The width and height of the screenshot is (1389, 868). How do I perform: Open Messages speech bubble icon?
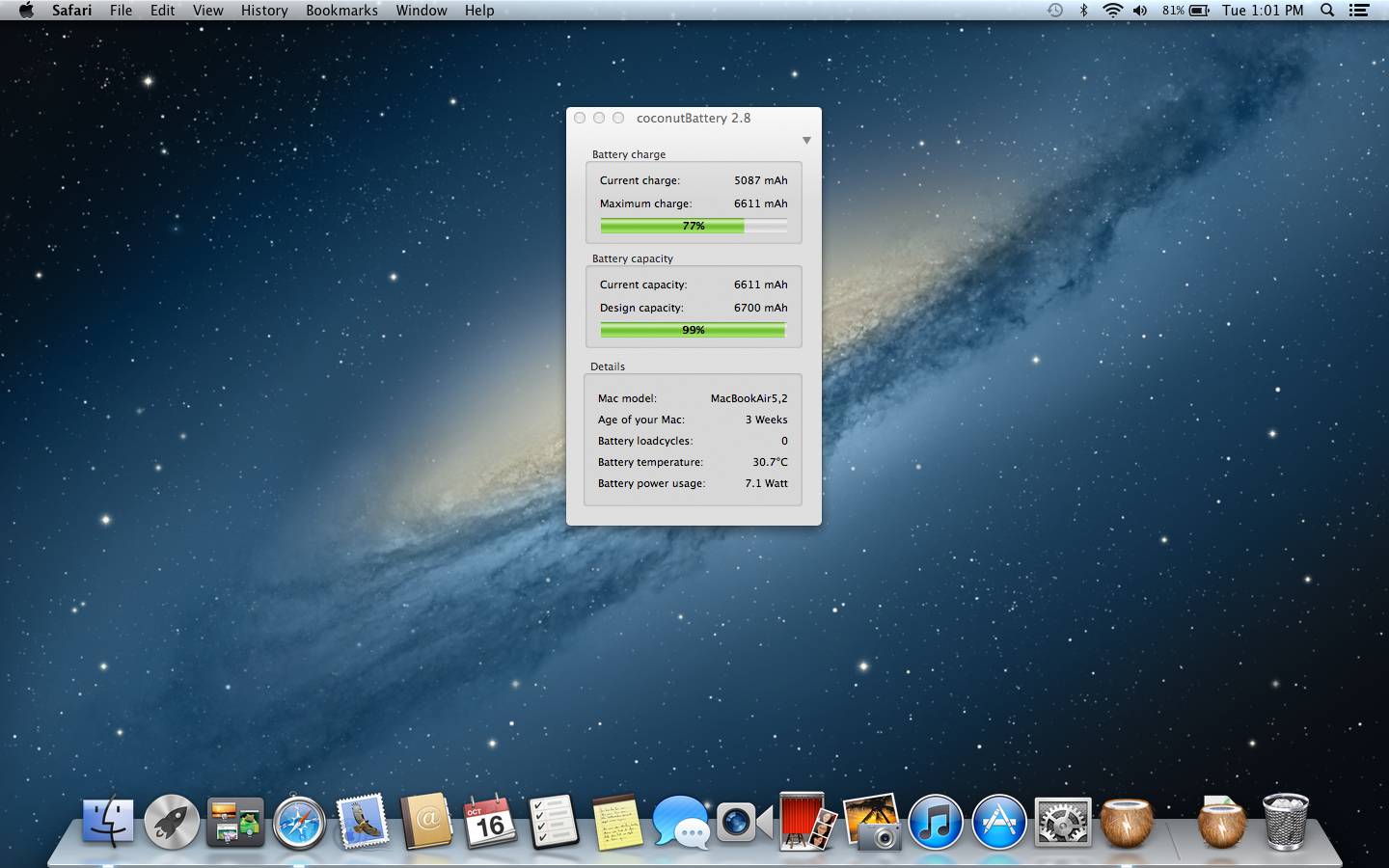coord(681,823)
